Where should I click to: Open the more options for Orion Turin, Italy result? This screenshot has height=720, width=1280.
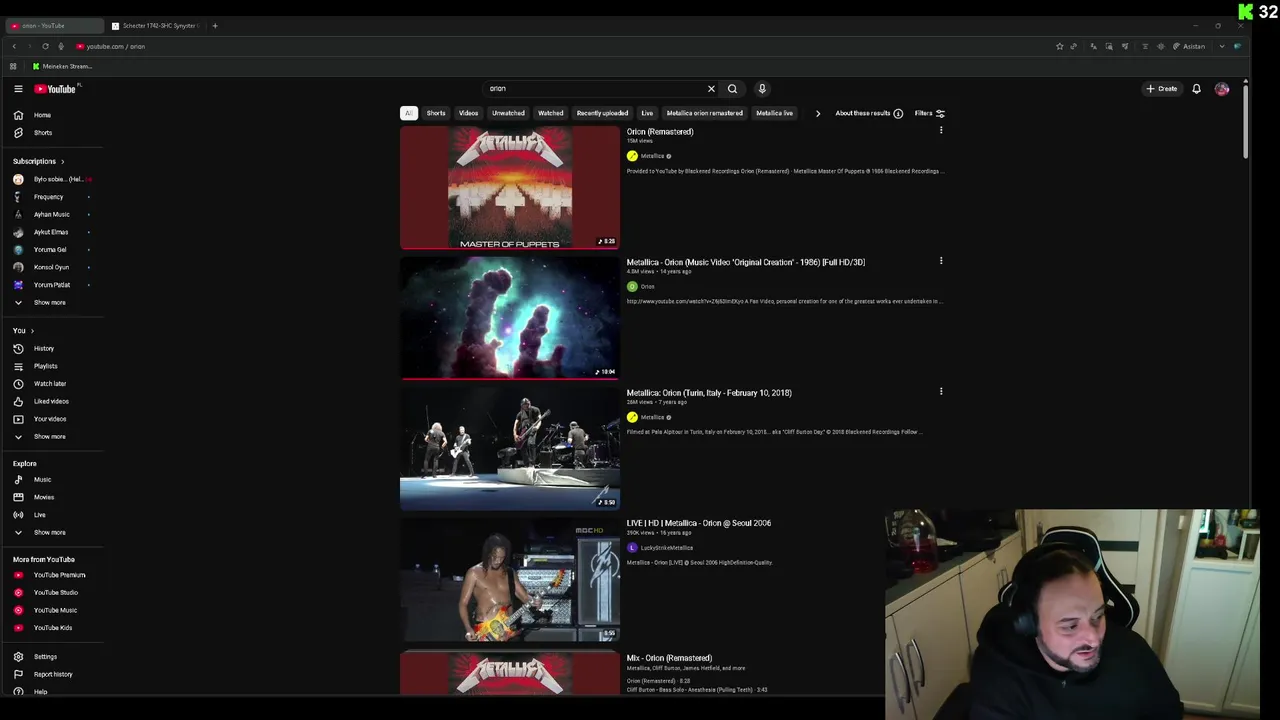coord(941,392)
